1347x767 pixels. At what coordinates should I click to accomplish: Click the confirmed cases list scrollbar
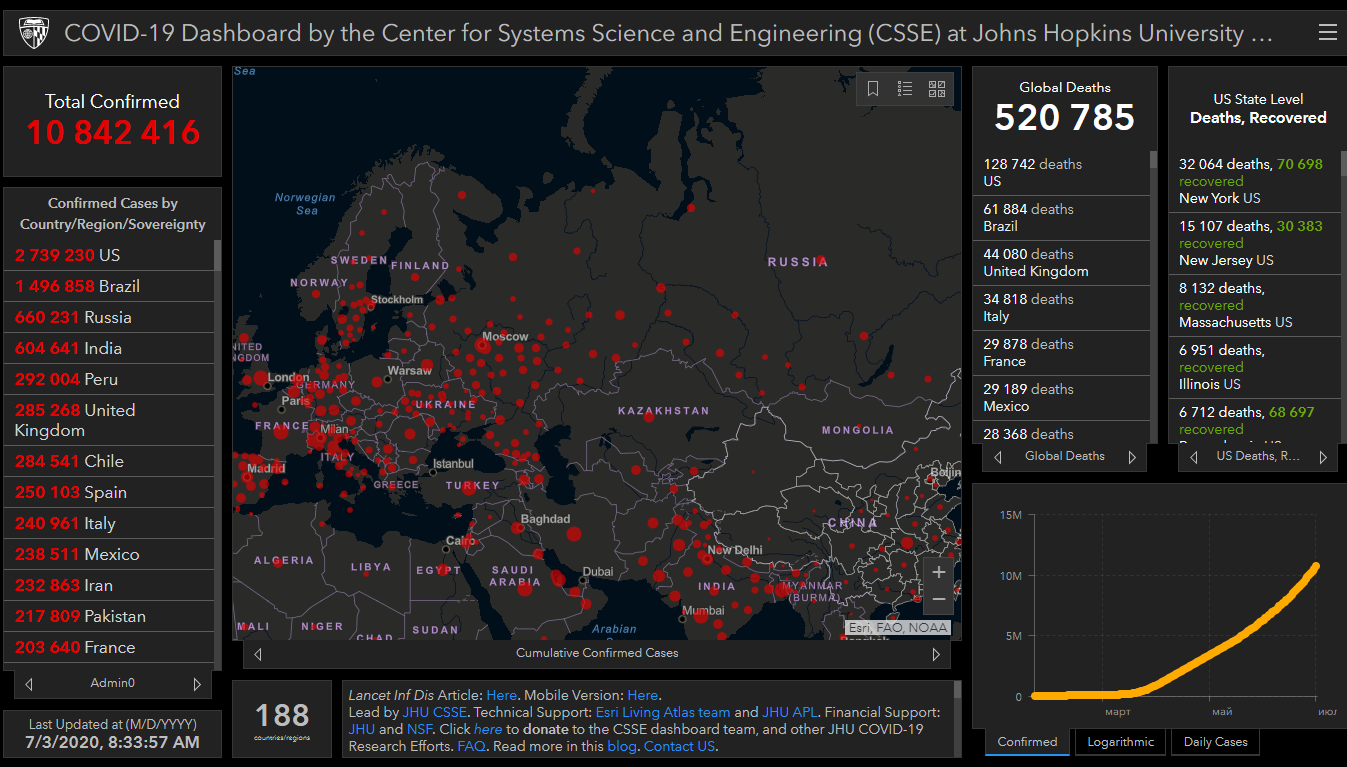click(x=217, y=255)
